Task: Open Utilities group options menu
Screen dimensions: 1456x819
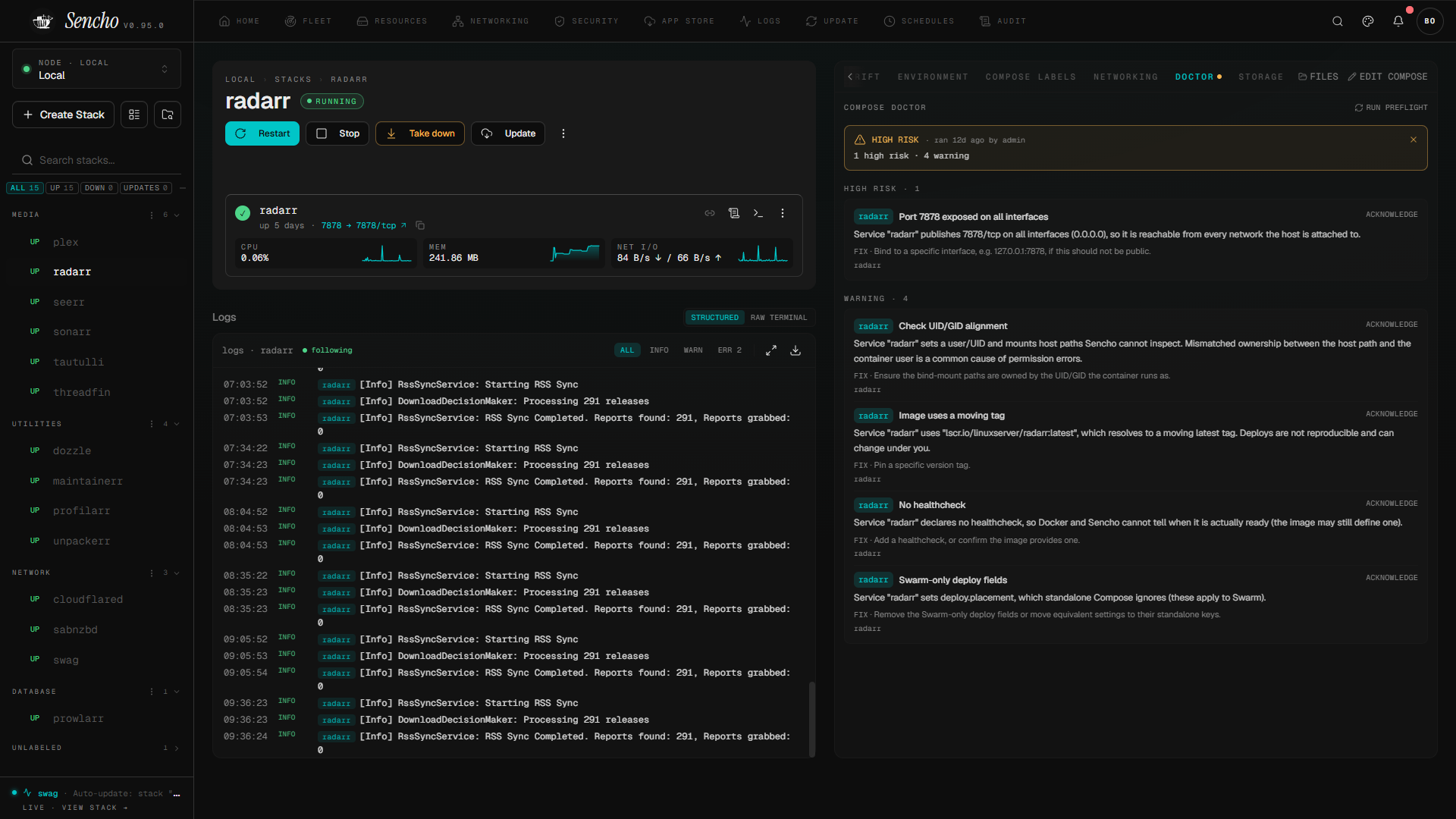Action: pos(152,424)
